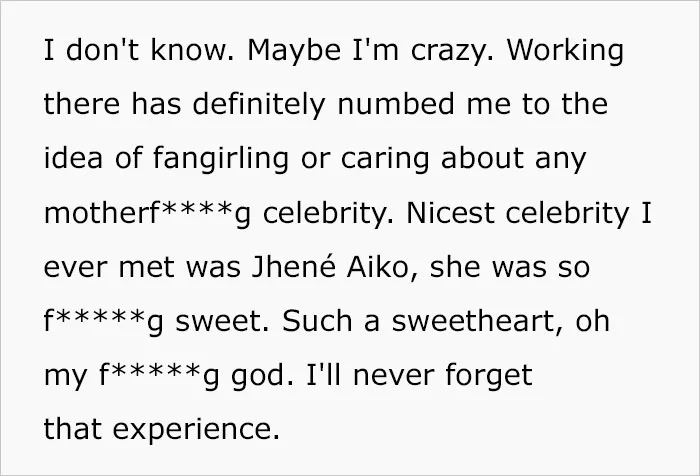Image resolution: width=700 pixels, height=476 pixels.
Task: Click the word "numbed"
Action: pos(396,104)
